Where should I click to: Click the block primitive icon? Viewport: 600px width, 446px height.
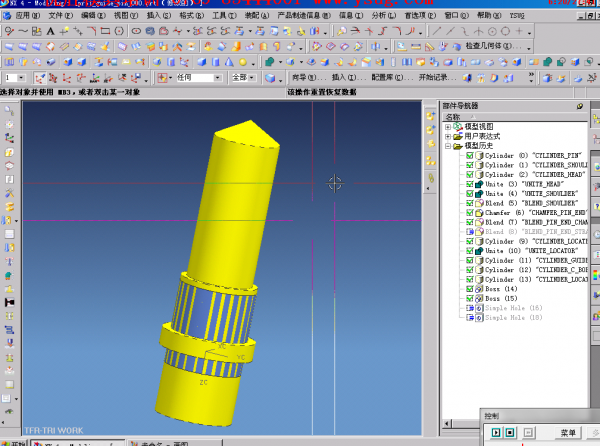(202, 62)
